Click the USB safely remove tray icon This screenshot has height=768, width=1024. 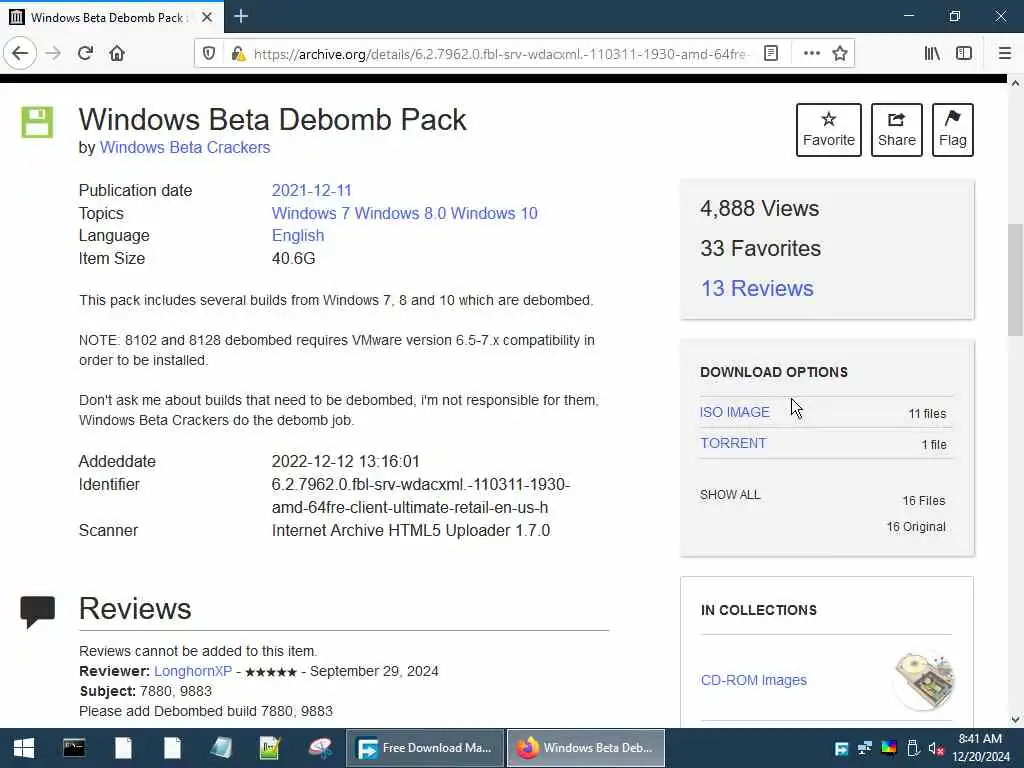tap(913, 748)
